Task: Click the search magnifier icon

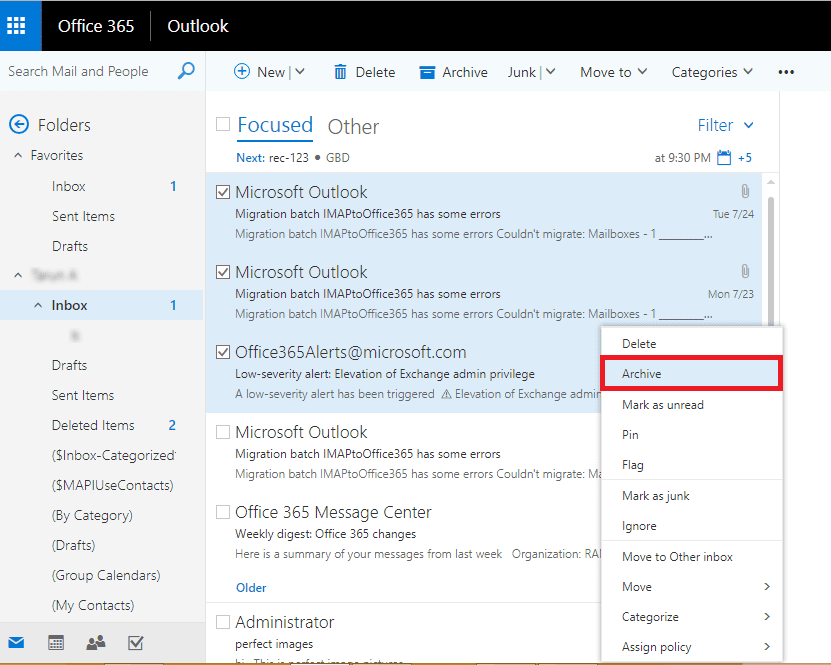Action: 186,71
